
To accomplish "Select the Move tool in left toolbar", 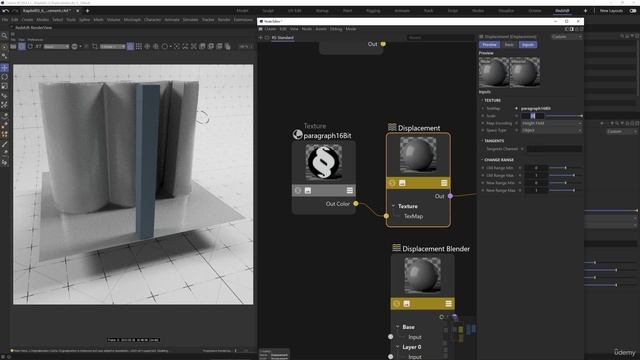I will tap(4, 68).
